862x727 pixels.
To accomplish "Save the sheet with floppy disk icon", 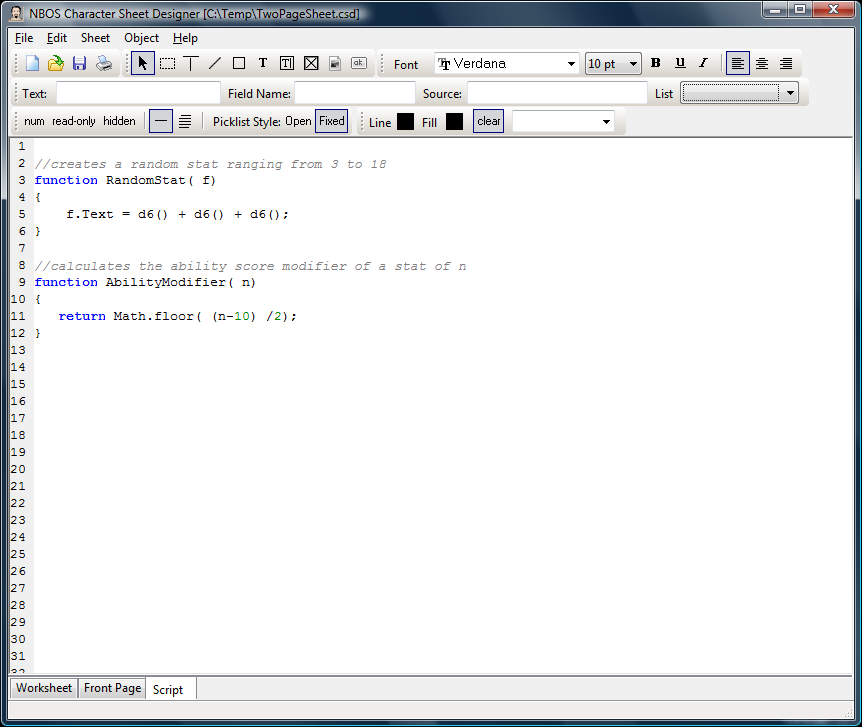I will tap(79, 64).
